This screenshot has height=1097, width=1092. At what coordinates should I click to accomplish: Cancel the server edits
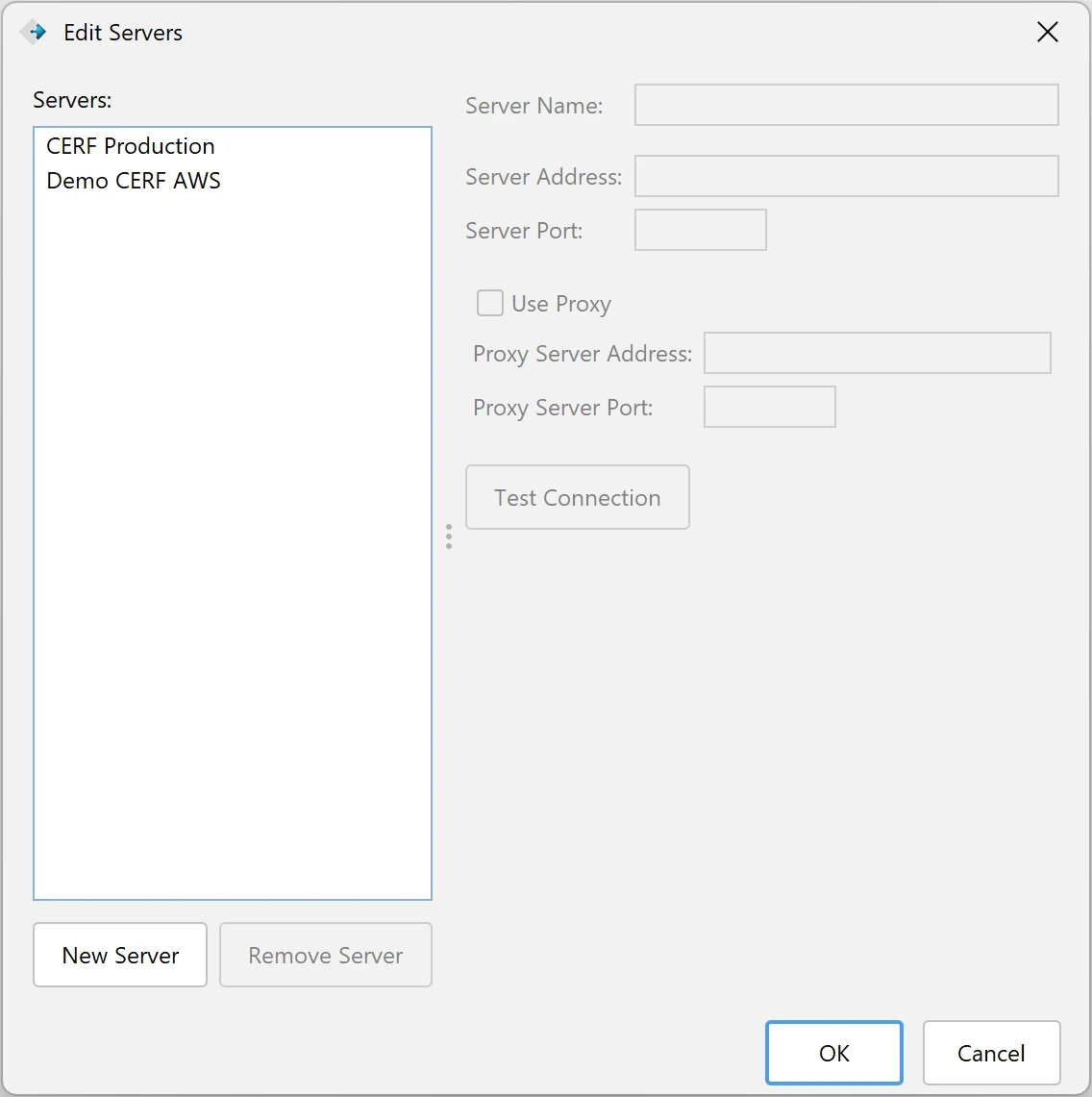click(x=991, y=1053)
